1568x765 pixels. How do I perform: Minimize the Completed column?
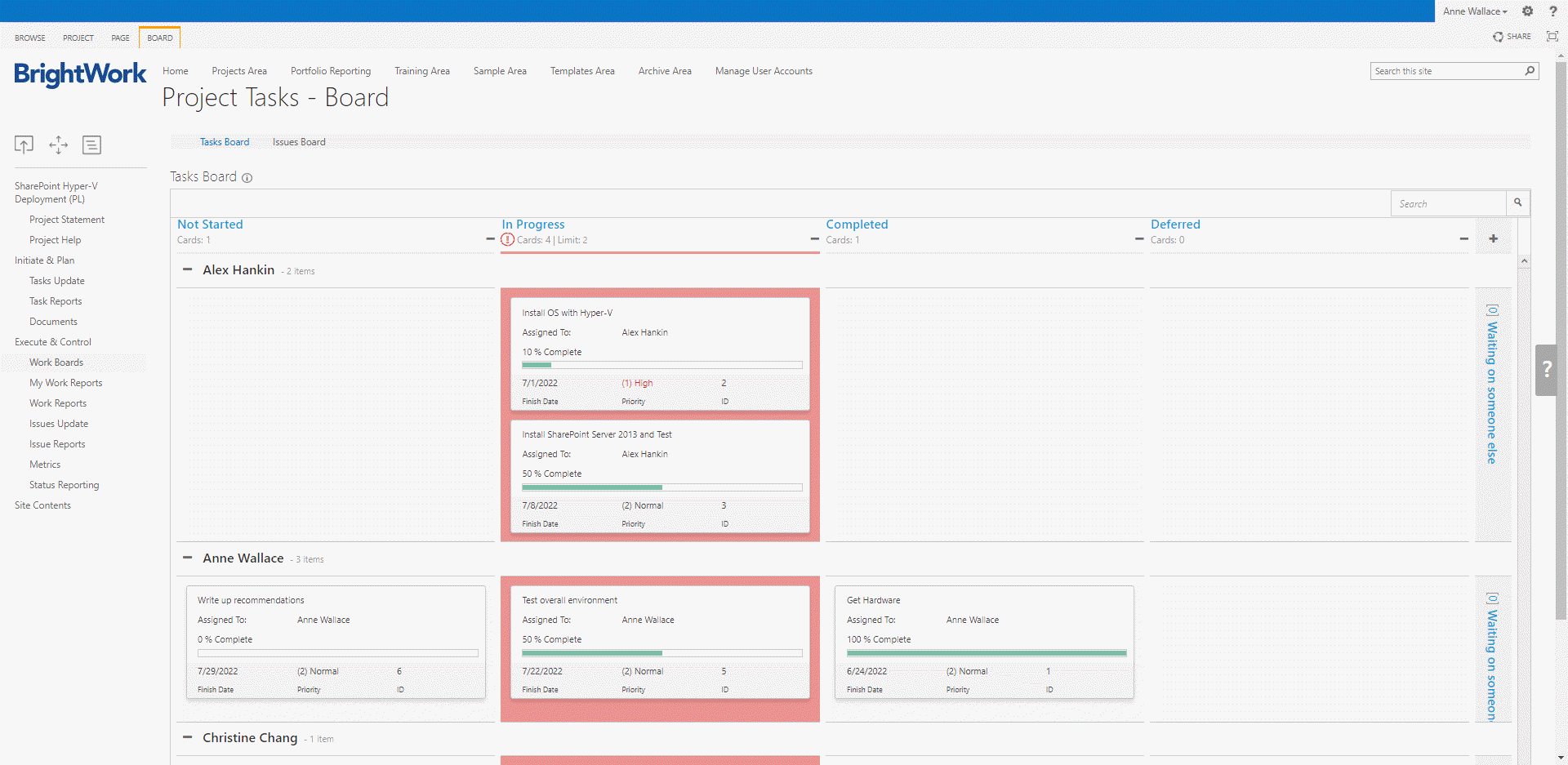(x=1139, y=239)
